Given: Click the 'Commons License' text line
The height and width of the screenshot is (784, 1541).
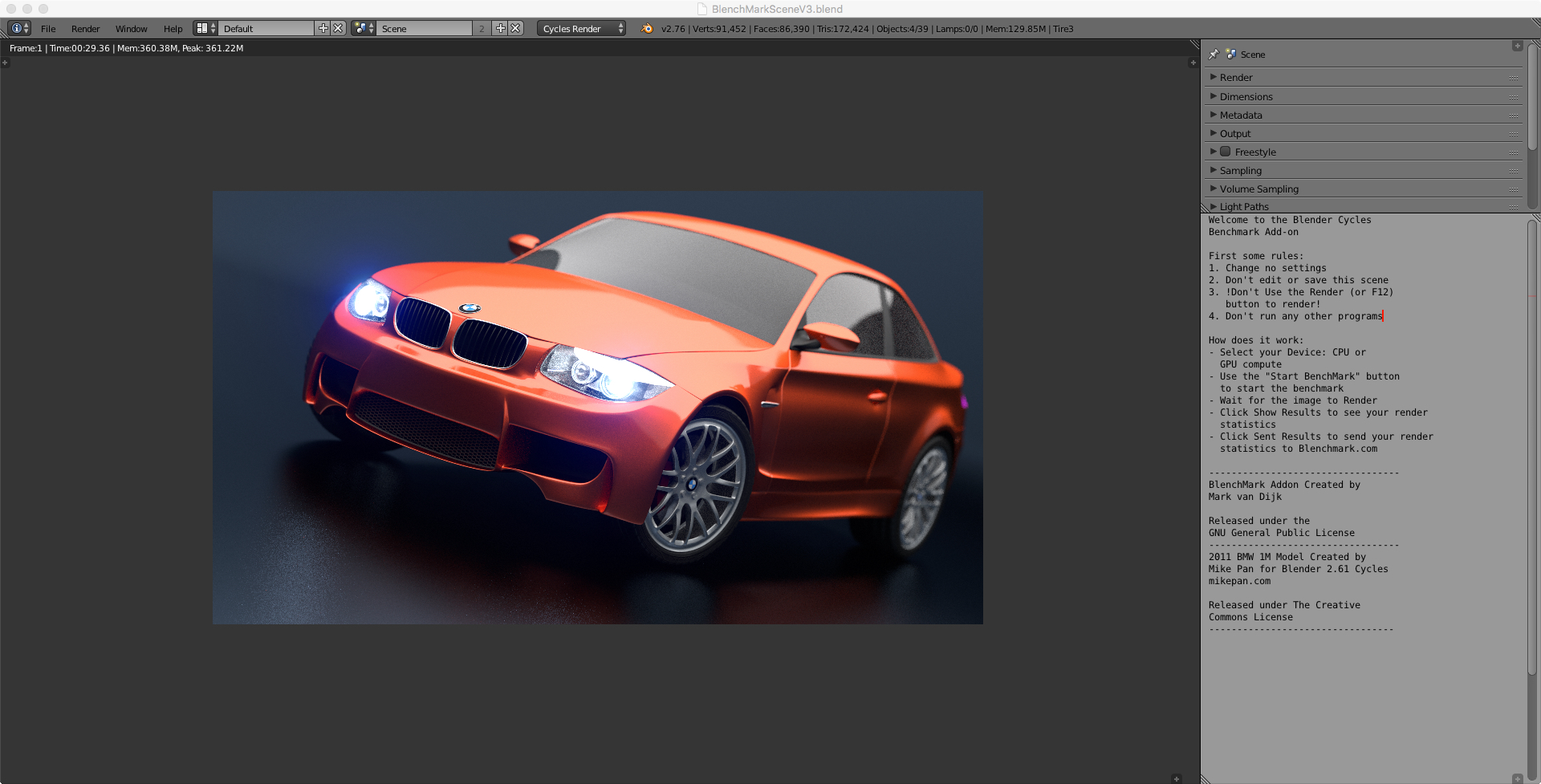Looking at the screenshot, I should 1250,617.
